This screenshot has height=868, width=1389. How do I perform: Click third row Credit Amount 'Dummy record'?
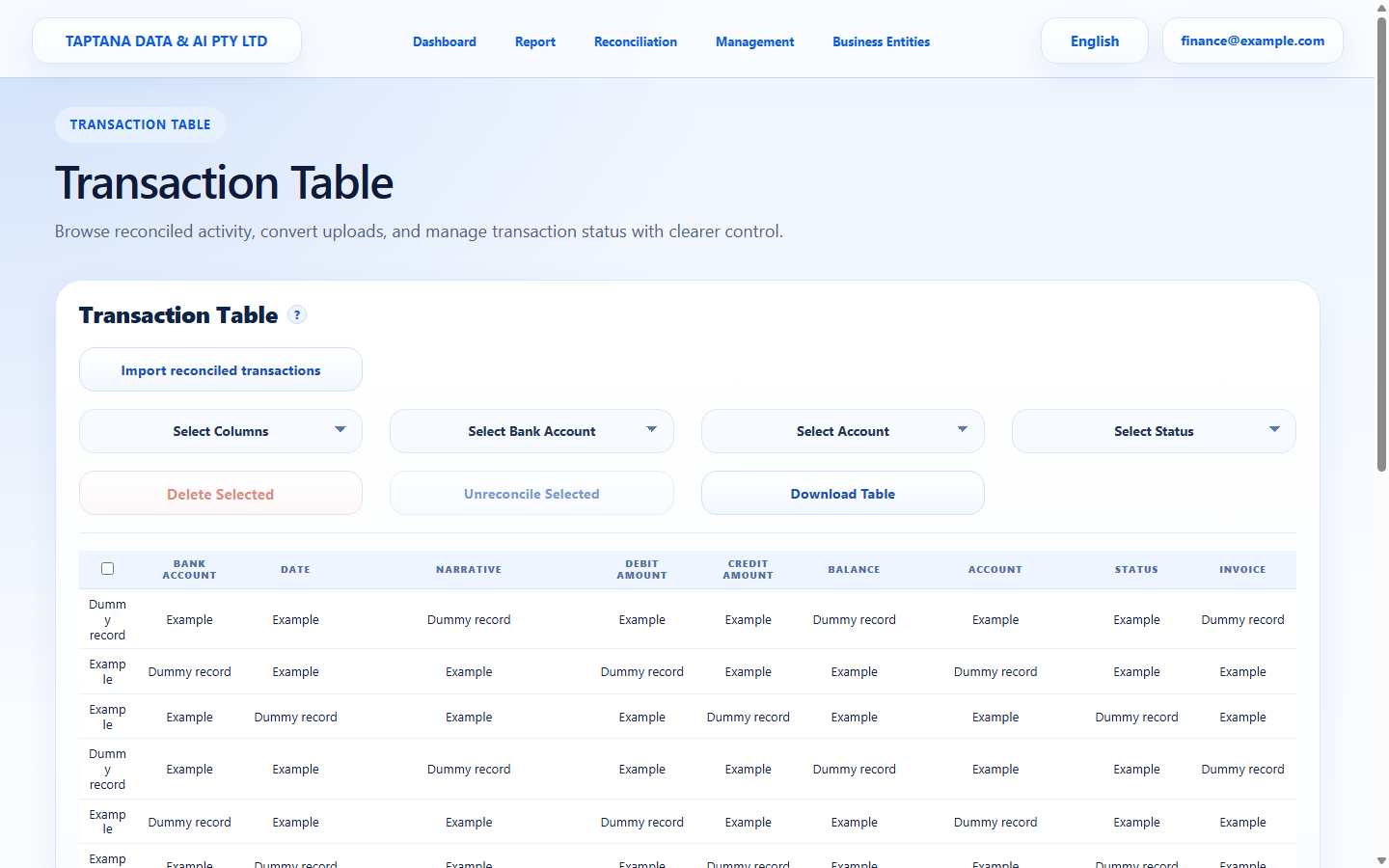[x=749, y=717]
